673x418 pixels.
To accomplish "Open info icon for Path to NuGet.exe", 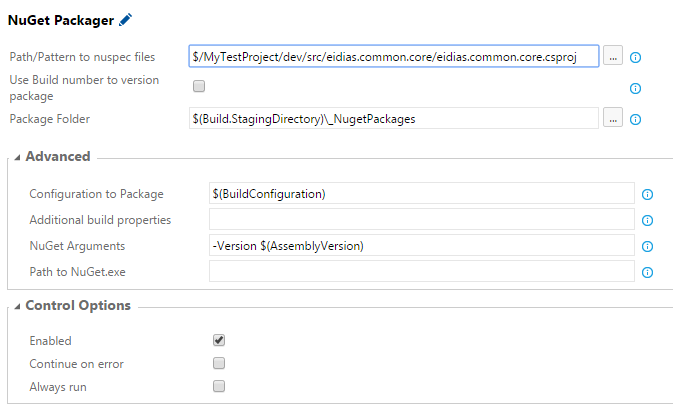I will (647, 272).
